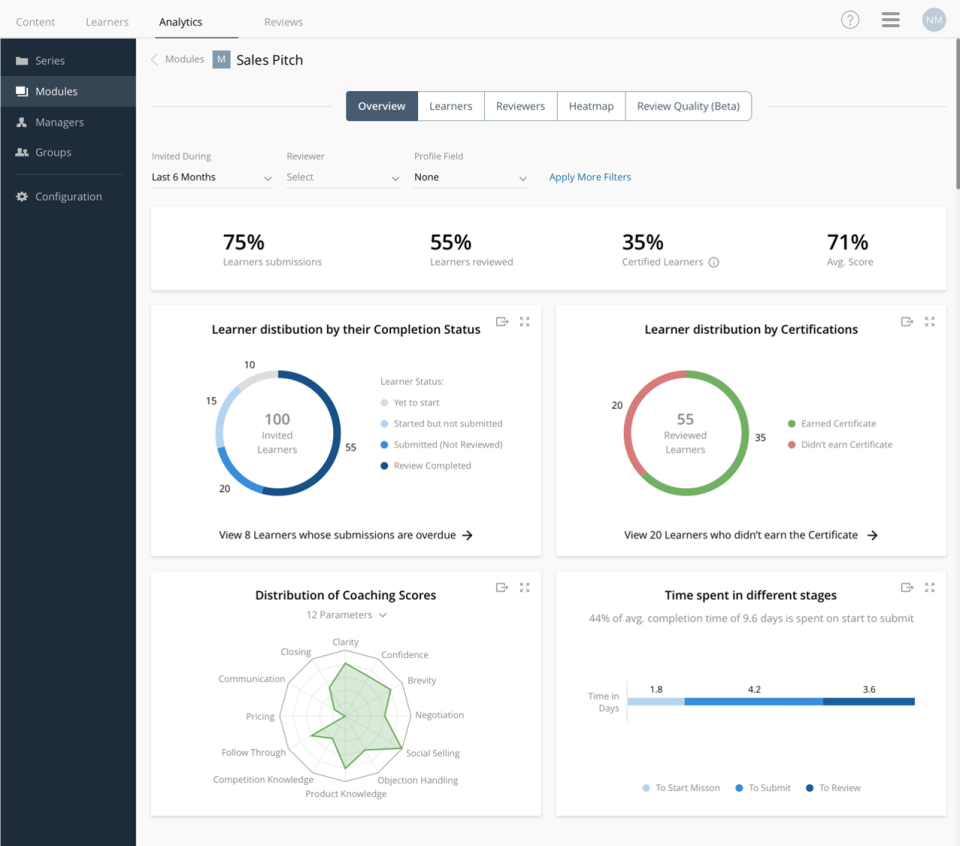
Task: Open the hamburger menu at top right
Action: (x=890, y=19)
